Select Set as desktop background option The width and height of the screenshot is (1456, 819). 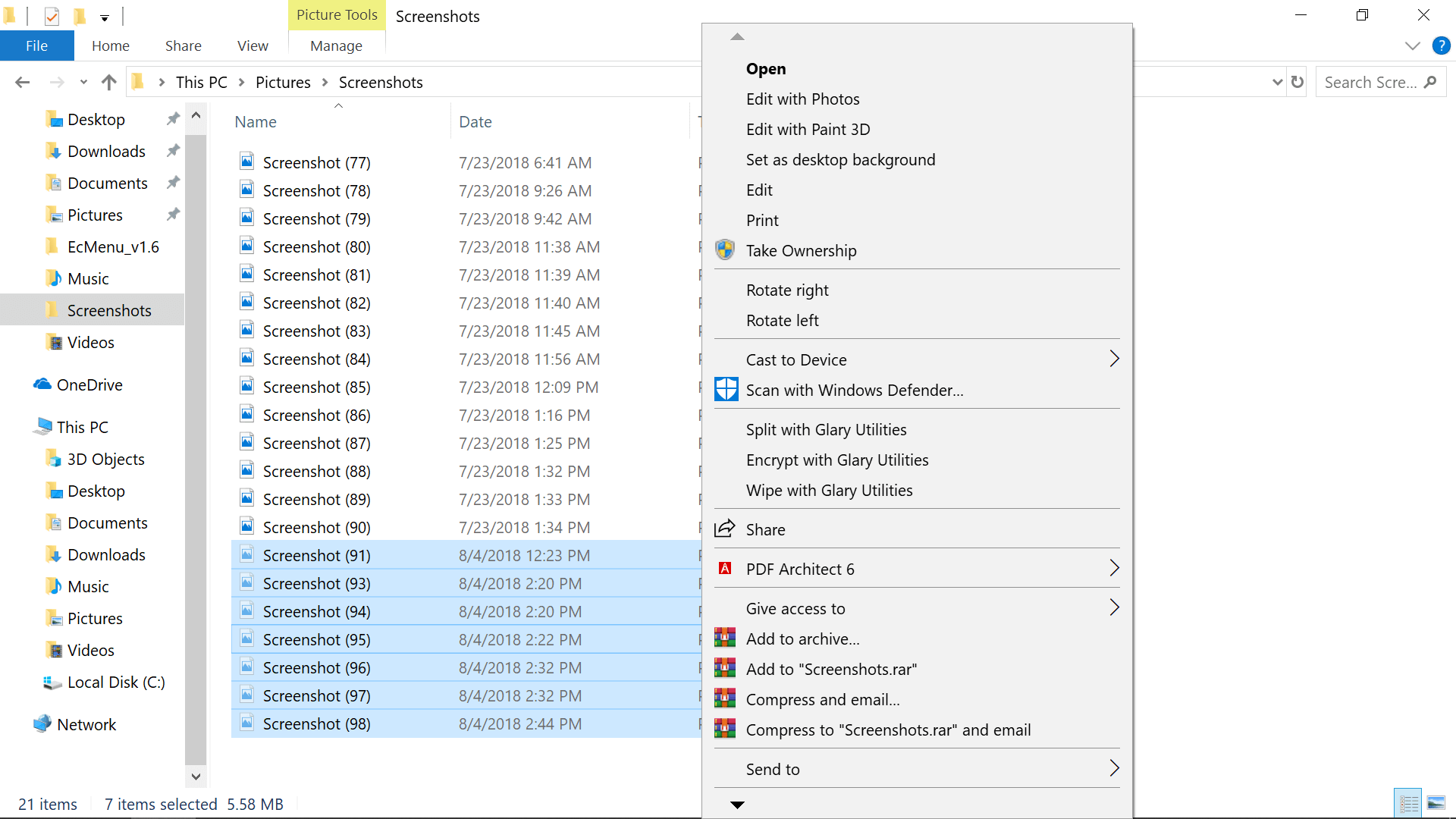coord(840,159)
